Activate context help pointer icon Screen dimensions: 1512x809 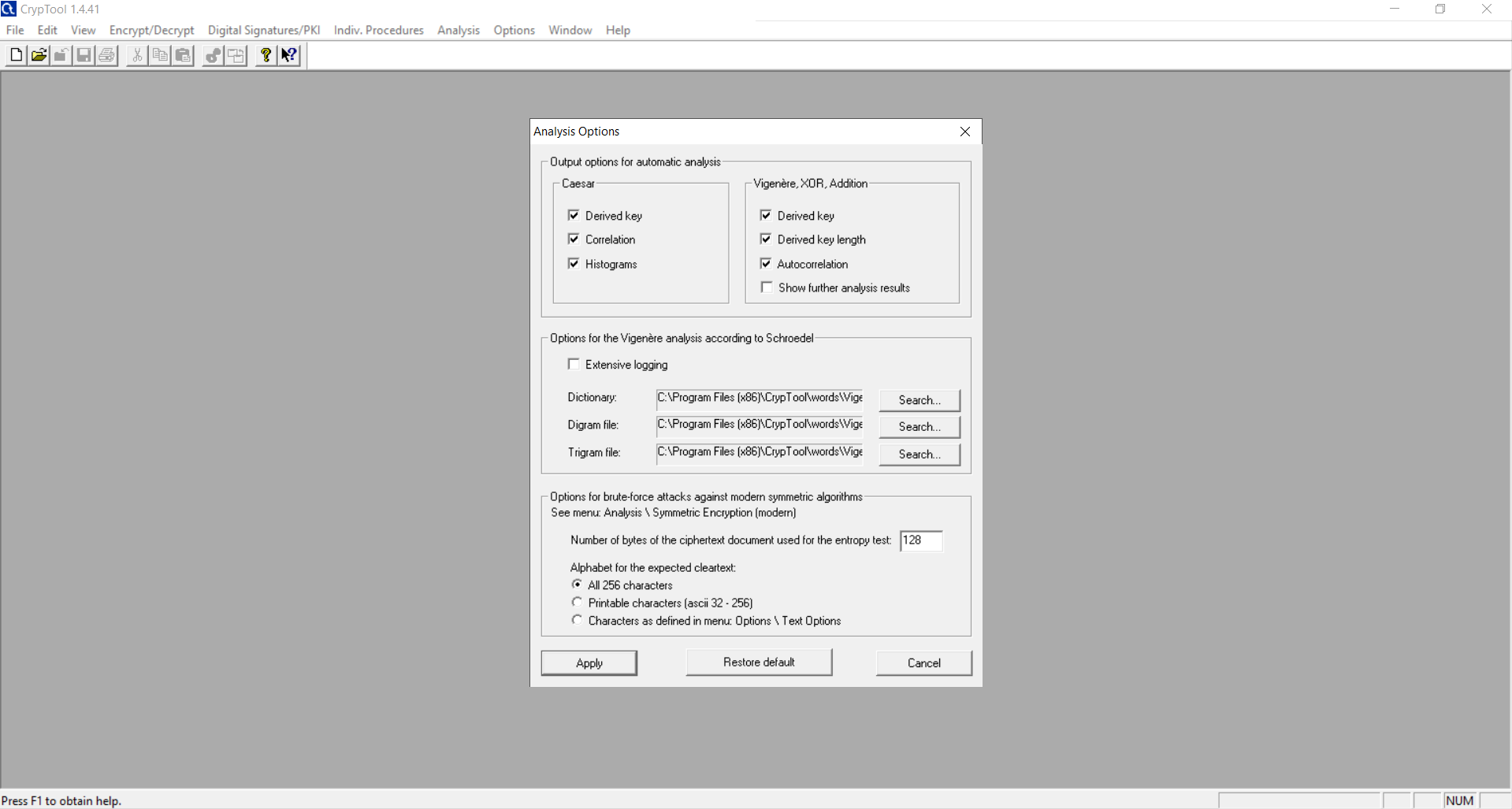click(x=289, y=55)
